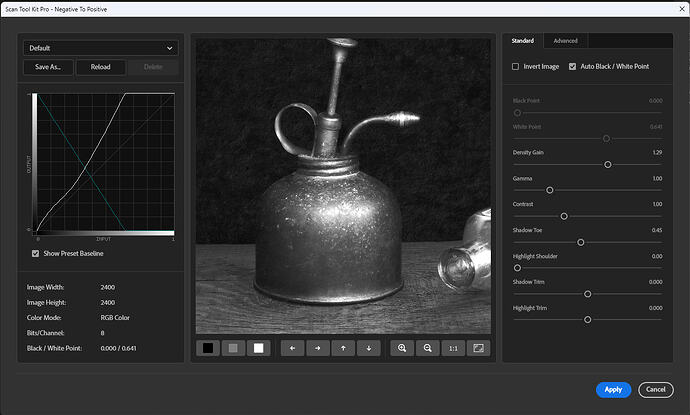Image resolution: width=690 pixels, height=415 pixels.
Task: Click the Save As... button
Action: (x=48, y=68)
